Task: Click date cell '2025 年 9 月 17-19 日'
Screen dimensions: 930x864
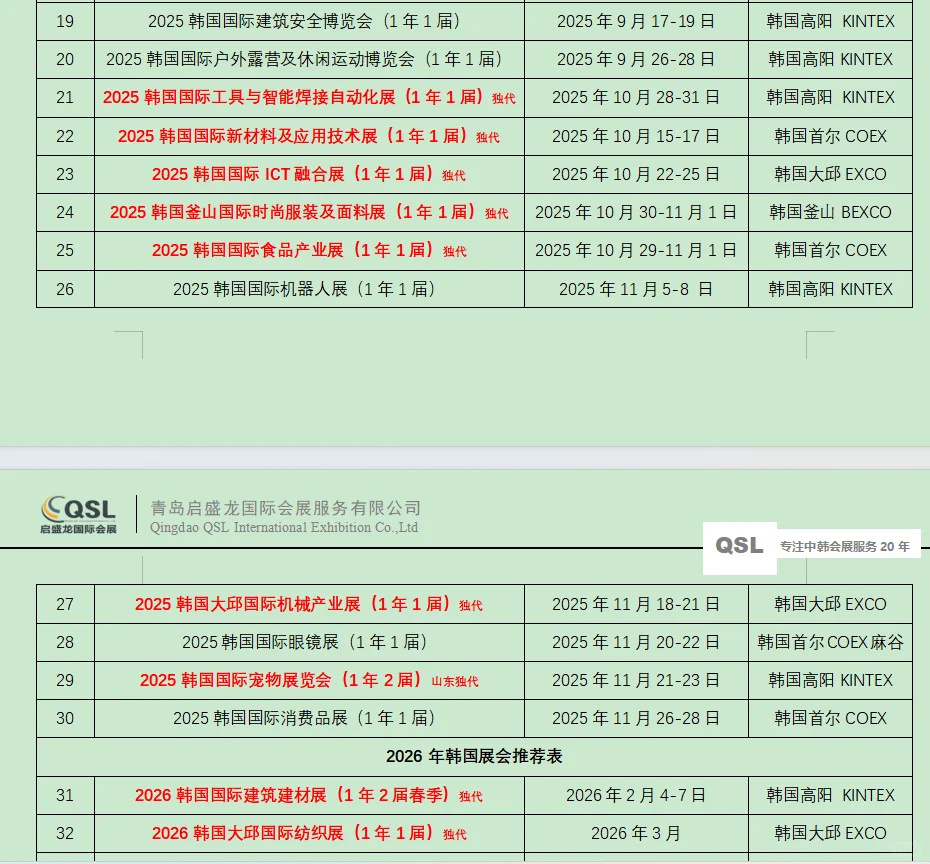Action: pos(636,21)
